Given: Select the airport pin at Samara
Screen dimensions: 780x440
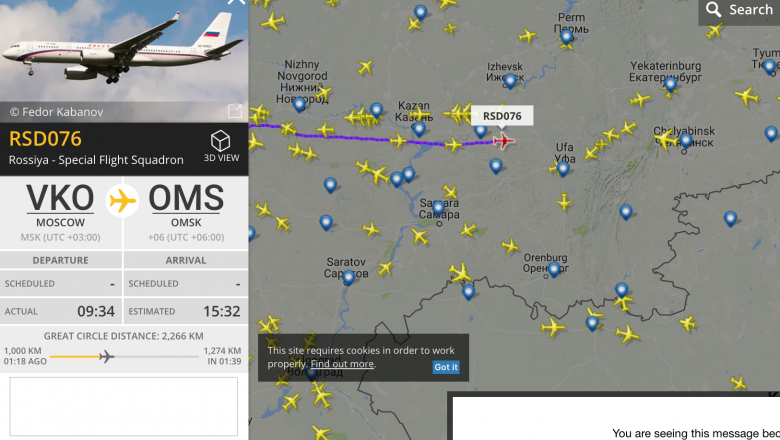Looking at the screenshot, I should tap(438, 208).
